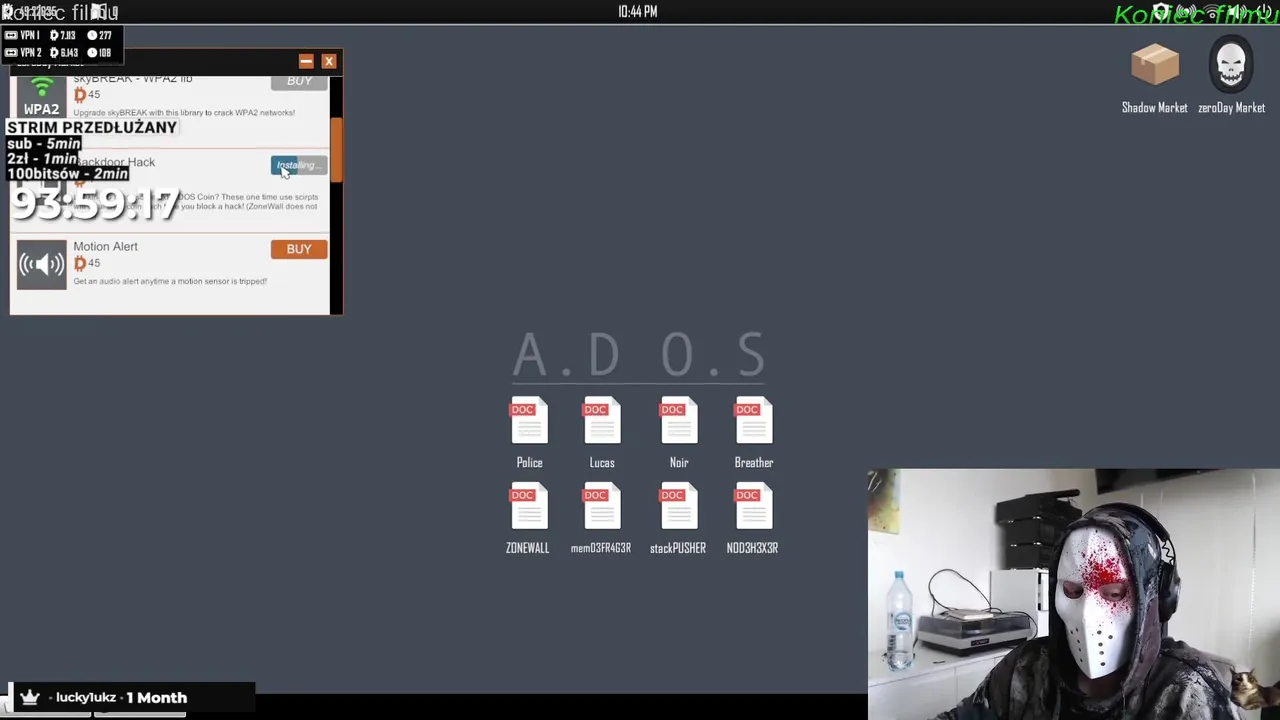
Task: Click the Shadow Market label
Action: [x=1155, y=108]
